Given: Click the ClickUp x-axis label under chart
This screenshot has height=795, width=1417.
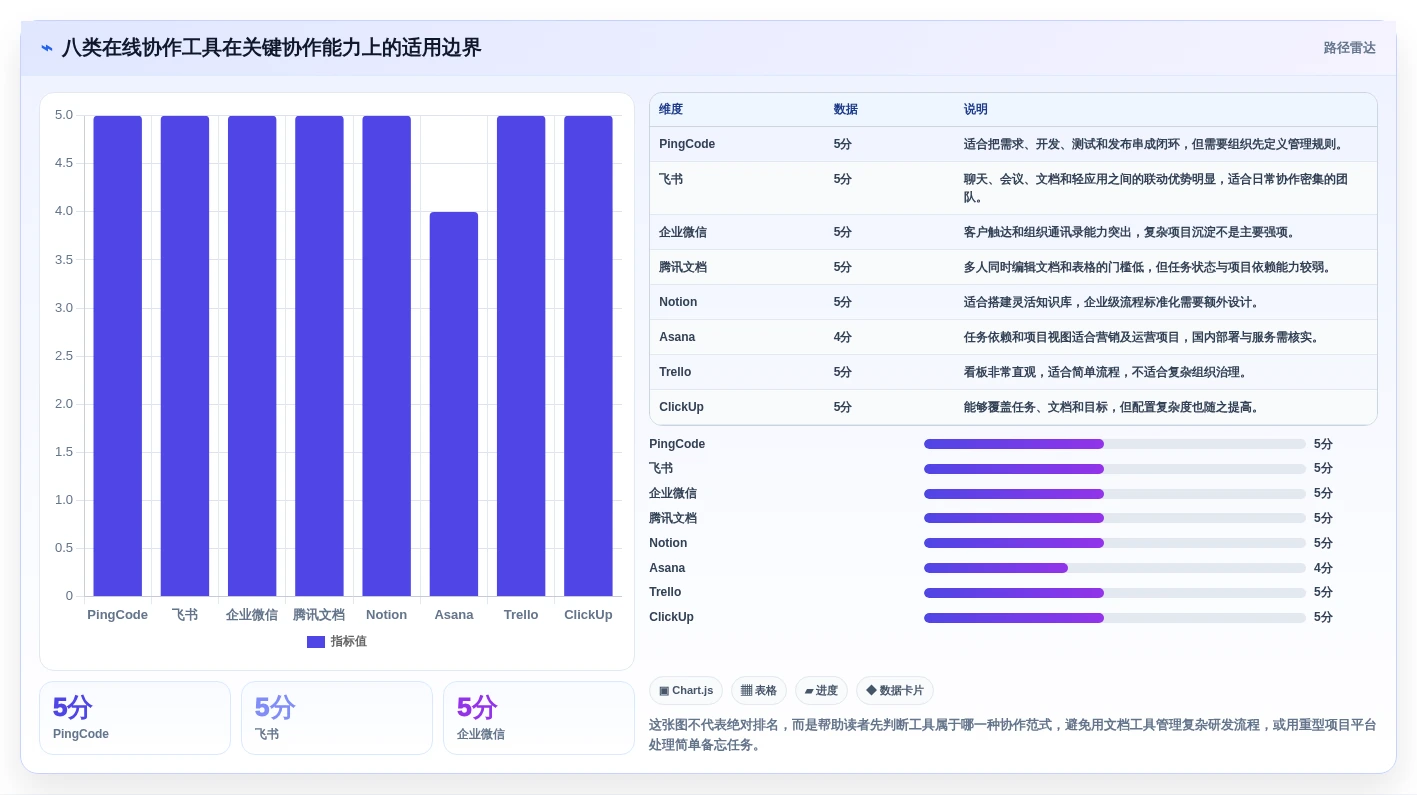Looking at the screenshot, I should (x=588, y=614).
